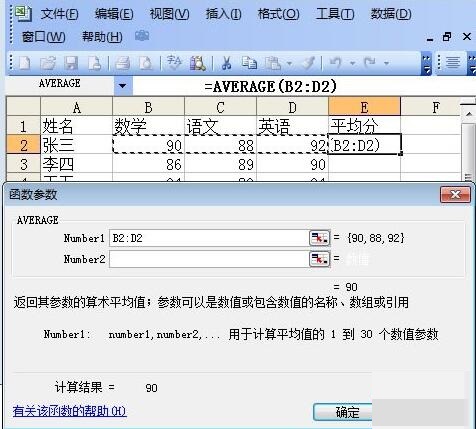Click the Copy toolbar icon
This screenshot has height=429, width=476.
click(249, 63)
